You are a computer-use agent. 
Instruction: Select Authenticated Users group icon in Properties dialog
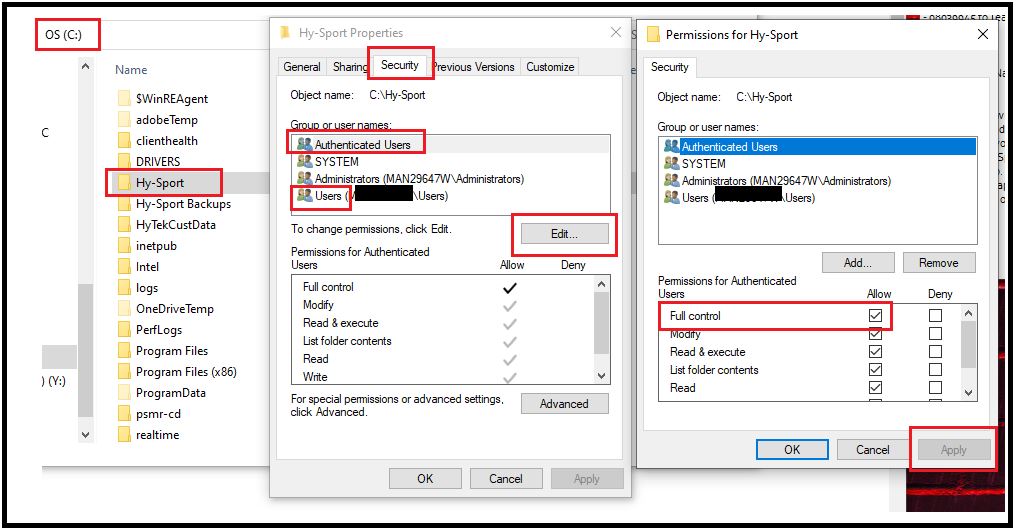coord(304,144)
